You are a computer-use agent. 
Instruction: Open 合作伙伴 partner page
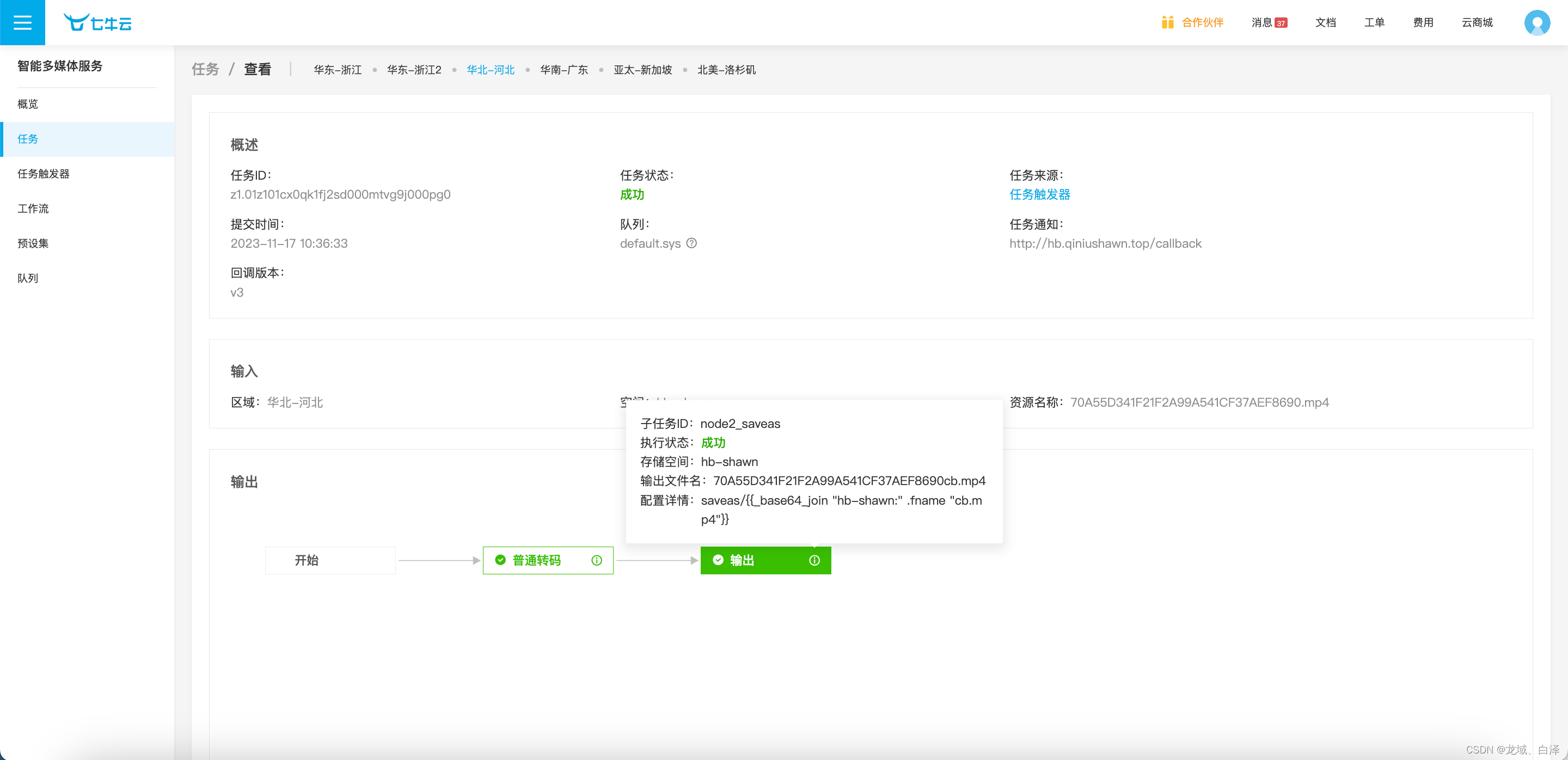[1202, 22]
